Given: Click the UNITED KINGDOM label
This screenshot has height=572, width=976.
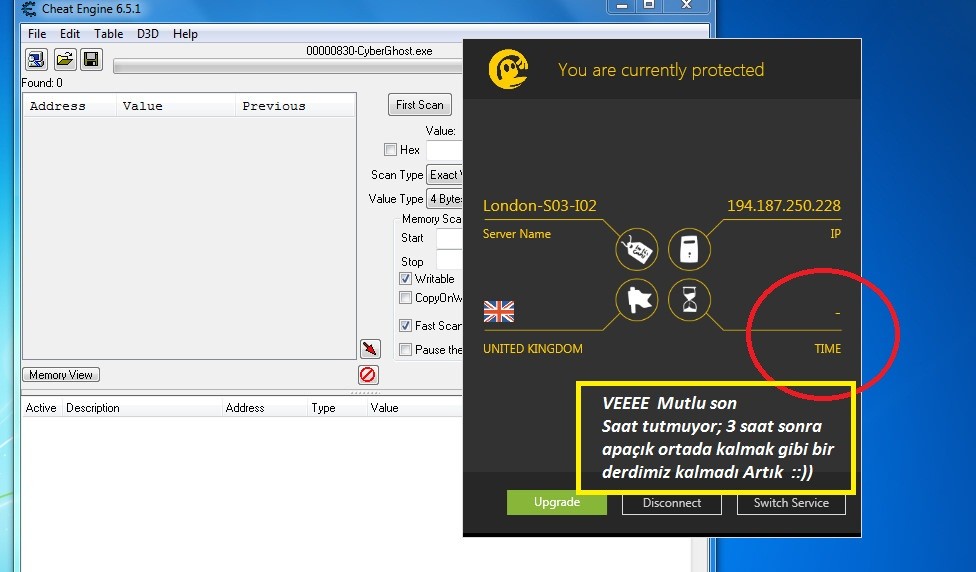Looking at the screenshot, I should (x=533, y=349).
